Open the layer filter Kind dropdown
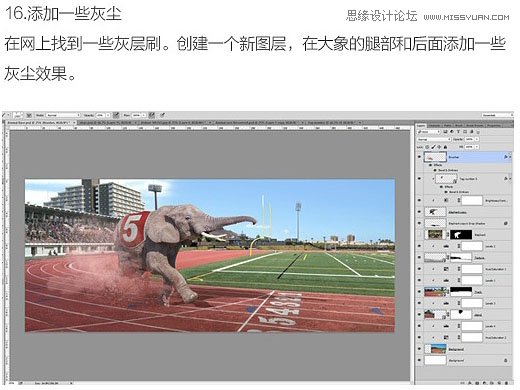Viewport: 520px width, 390px height. pyautogui.click(x=429, y=132)
